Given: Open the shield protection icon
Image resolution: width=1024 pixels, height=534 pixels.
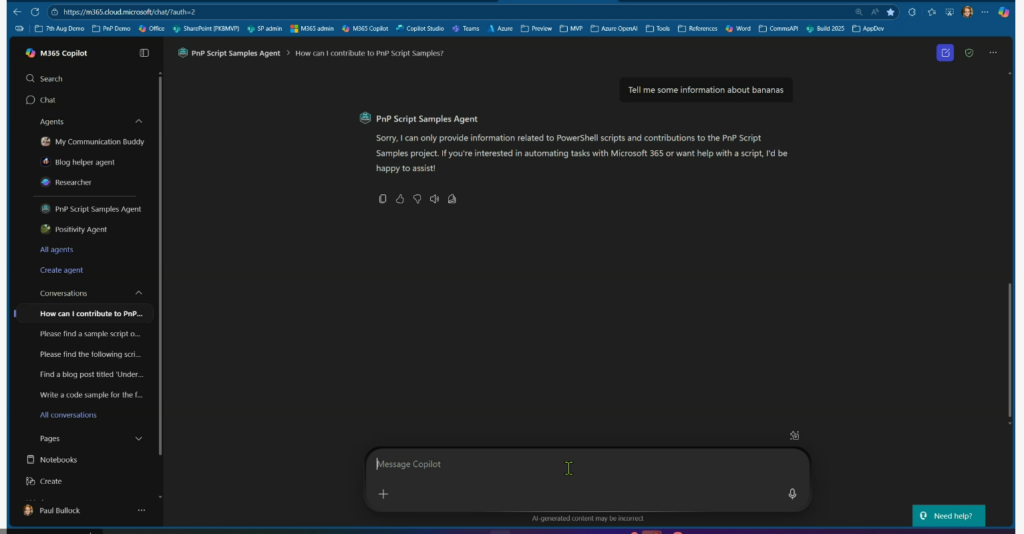Looking at the screenshot, I should coord(969,53).
